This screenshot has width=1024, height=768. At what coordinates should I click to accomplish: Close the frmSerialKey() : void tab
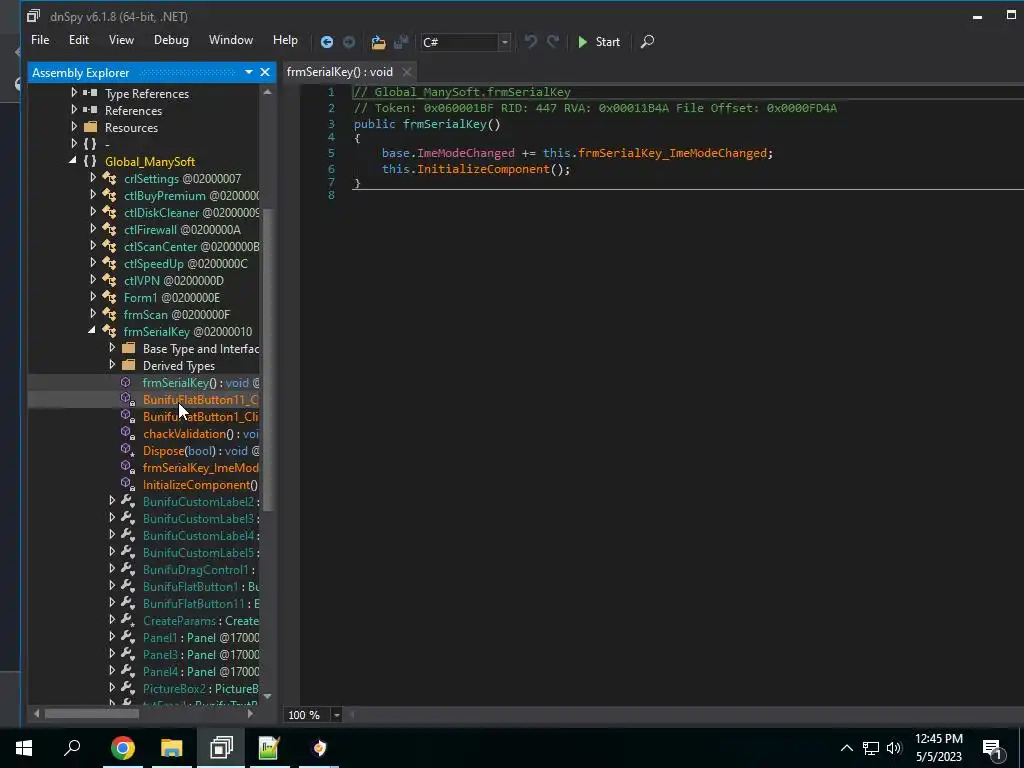tap(407, 72)
